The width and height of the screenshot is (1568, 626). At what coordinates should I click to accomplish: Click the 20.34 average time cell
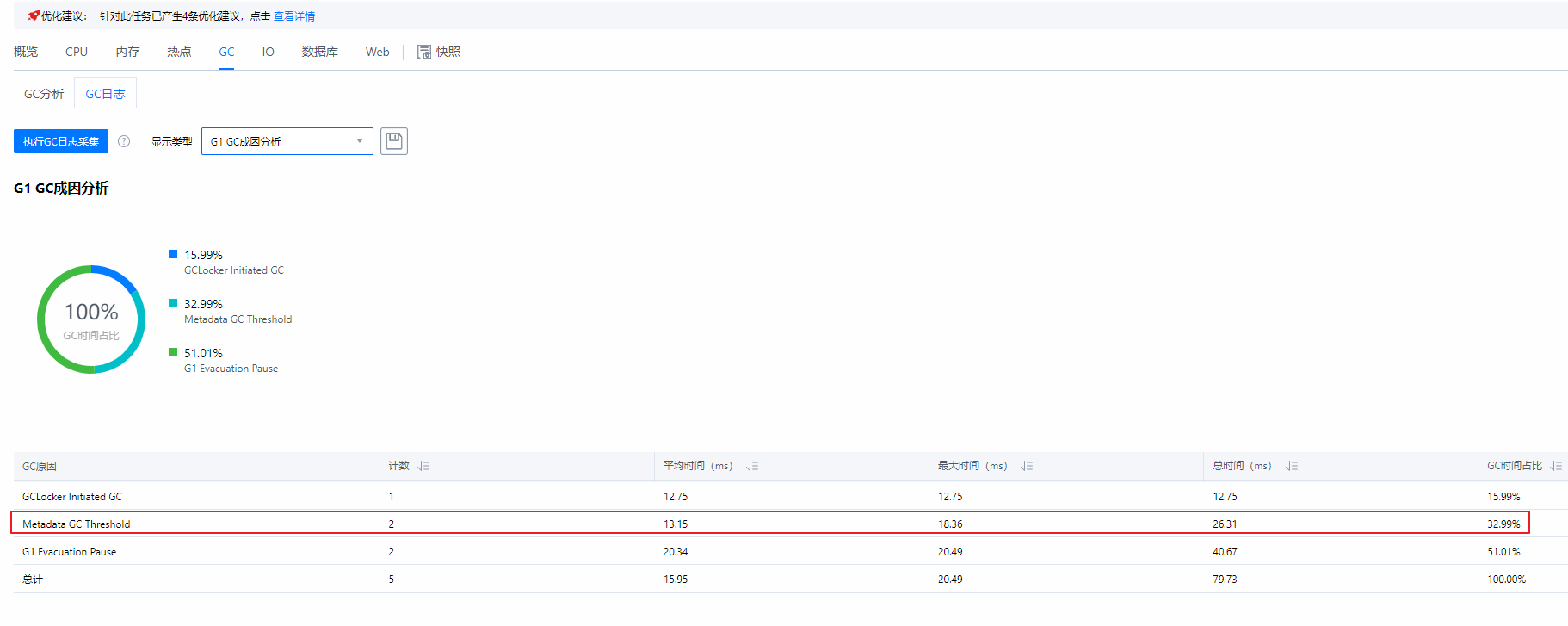pos(676,552)
